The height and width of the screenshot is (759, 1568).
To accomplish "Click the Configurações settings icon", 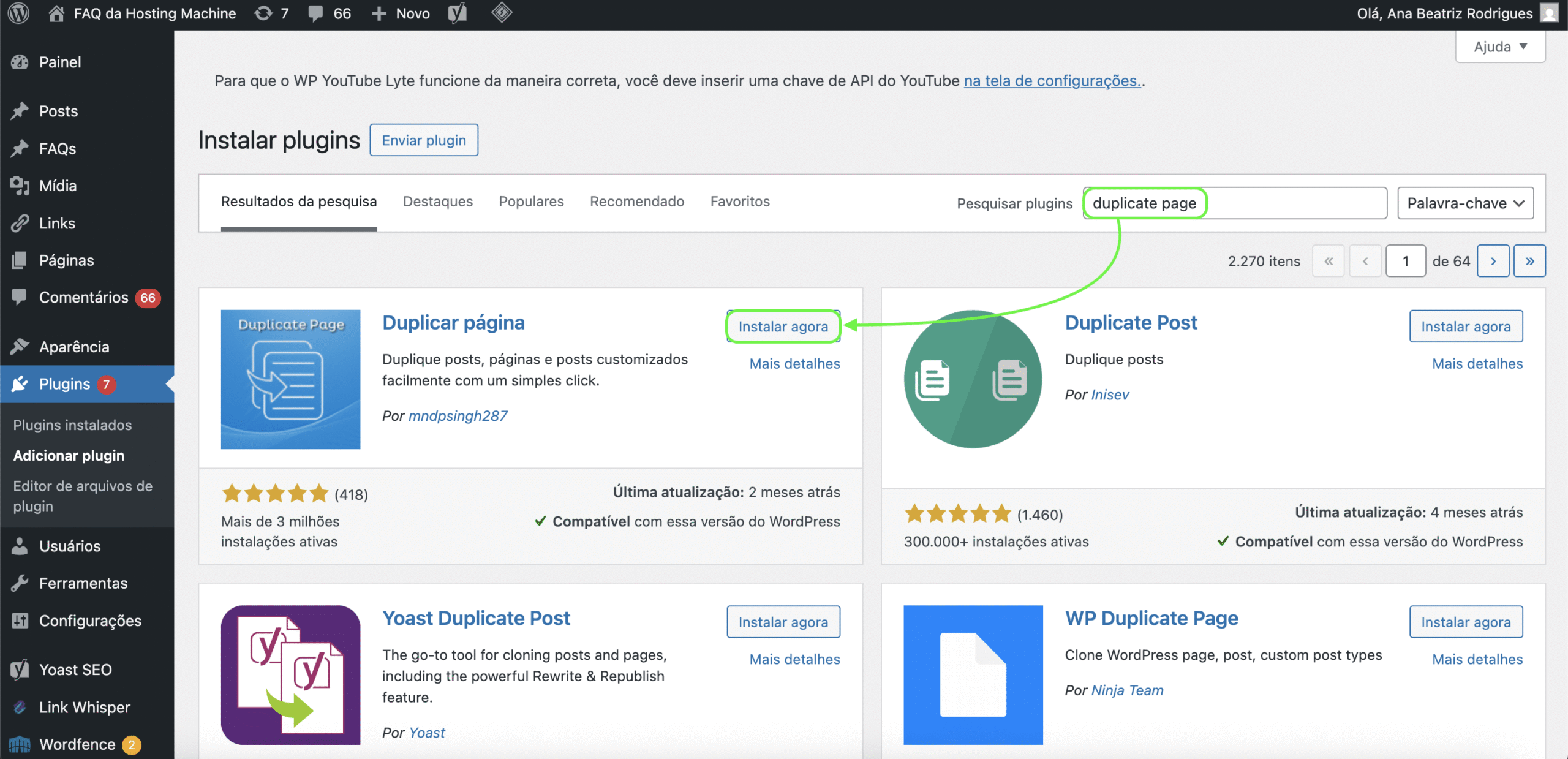I will (20, 621).
